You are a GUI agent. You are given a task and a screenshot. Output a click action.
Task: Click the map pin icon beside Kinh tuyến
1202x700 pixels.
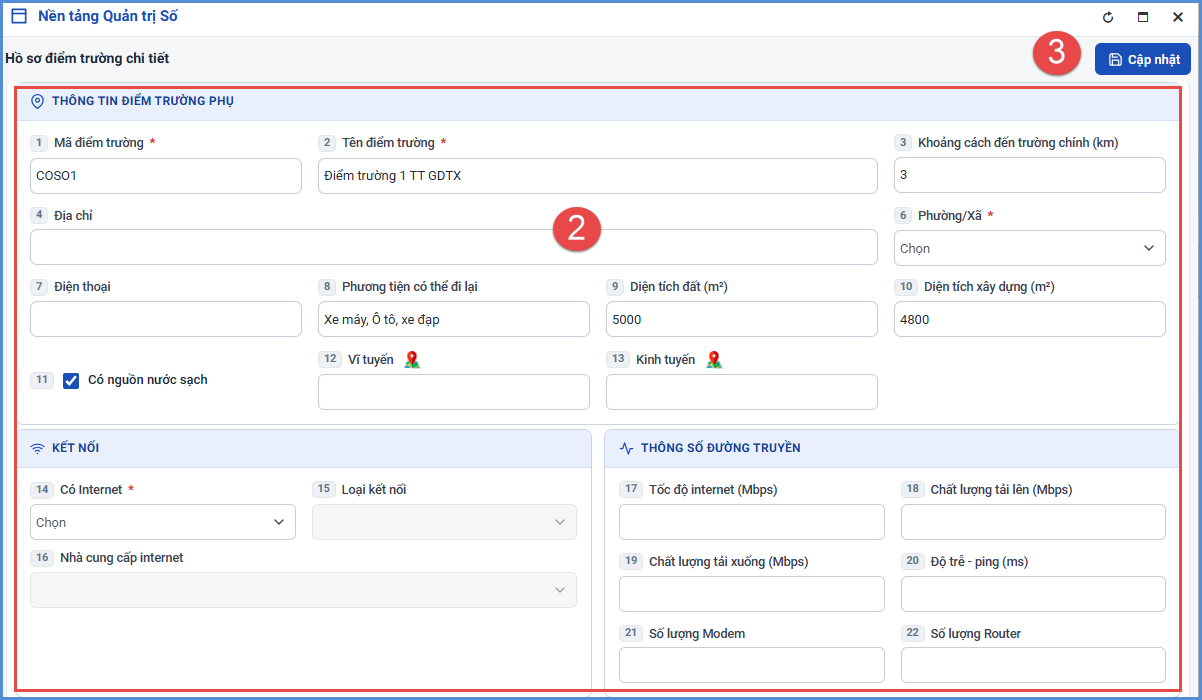[714, 360]
